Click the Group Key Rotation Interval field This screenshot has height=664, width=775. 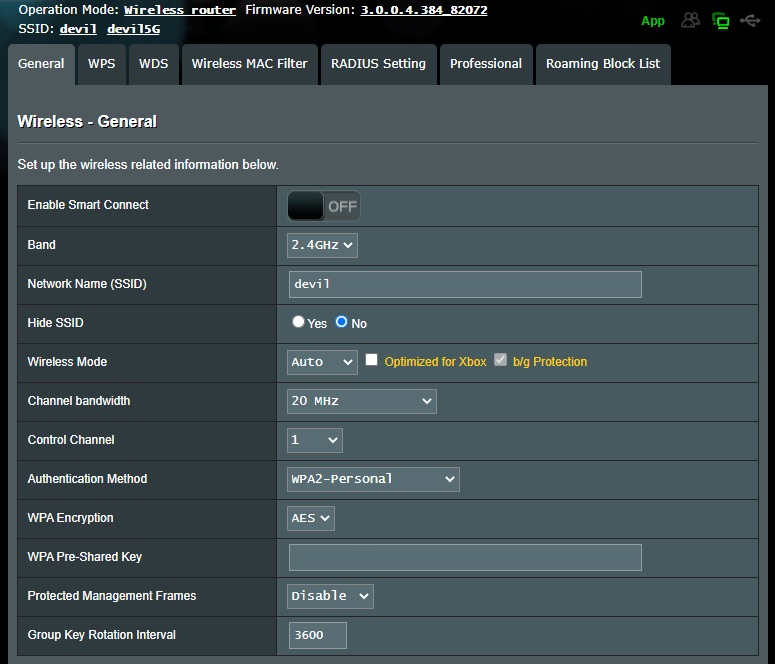point(318,635)
